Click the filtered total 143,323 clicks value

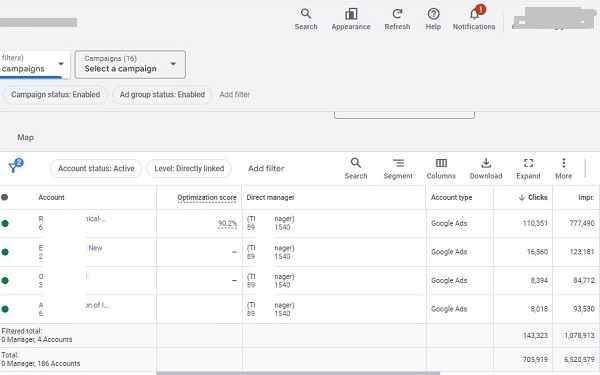(535, 336)
